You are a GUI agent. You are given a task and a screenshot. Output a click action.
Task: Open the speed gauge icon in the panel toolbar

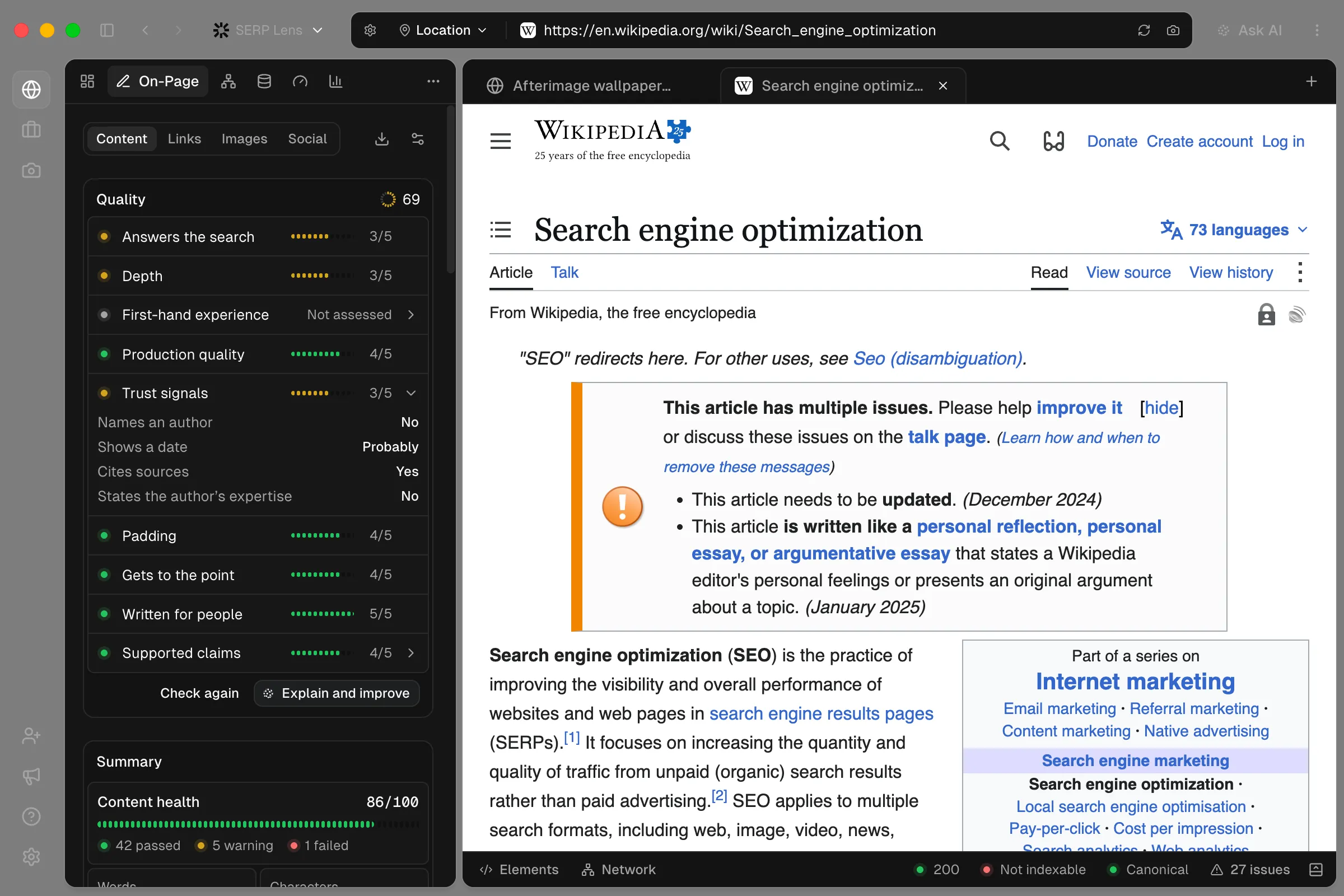pyautogui.click(x=300, y=81)
